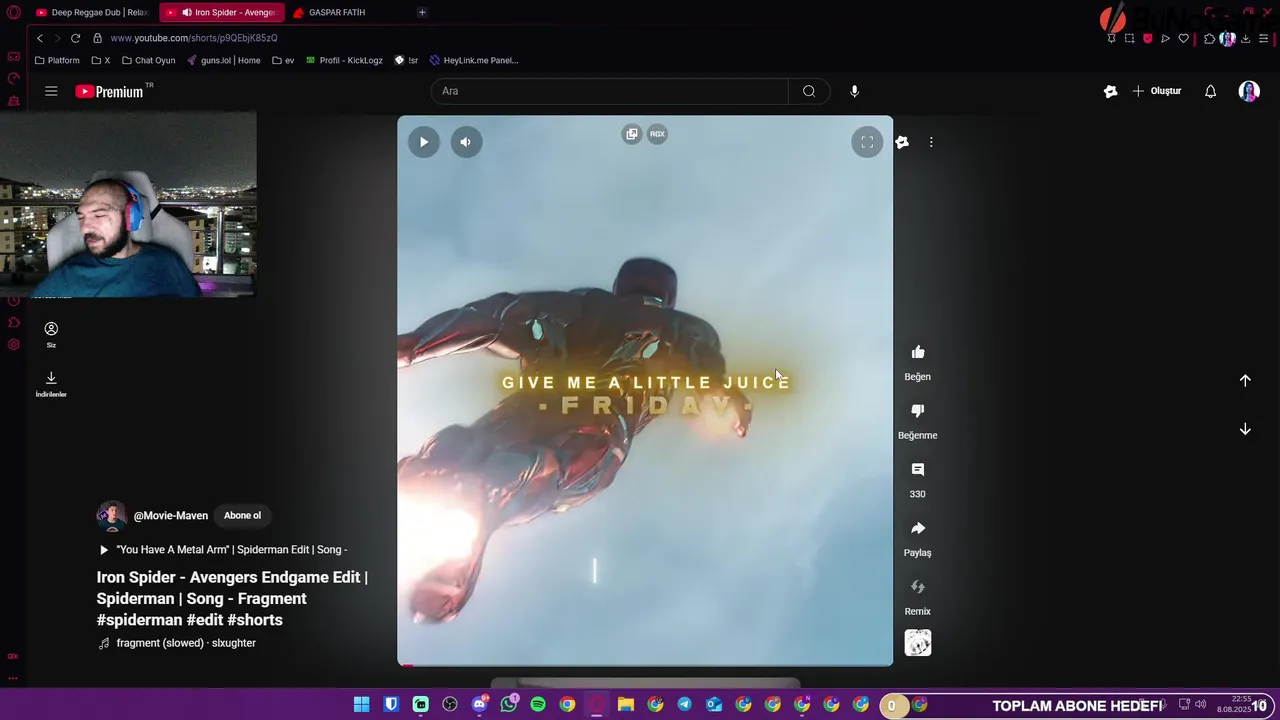Select the youtube.com/shorts address bar

point(194,38)
